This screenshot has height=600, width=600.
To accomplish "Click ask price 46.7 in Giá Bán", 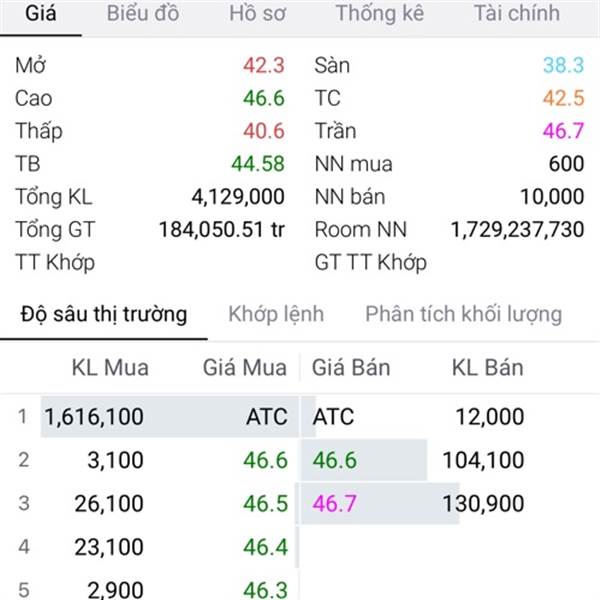I will [334, 503].
